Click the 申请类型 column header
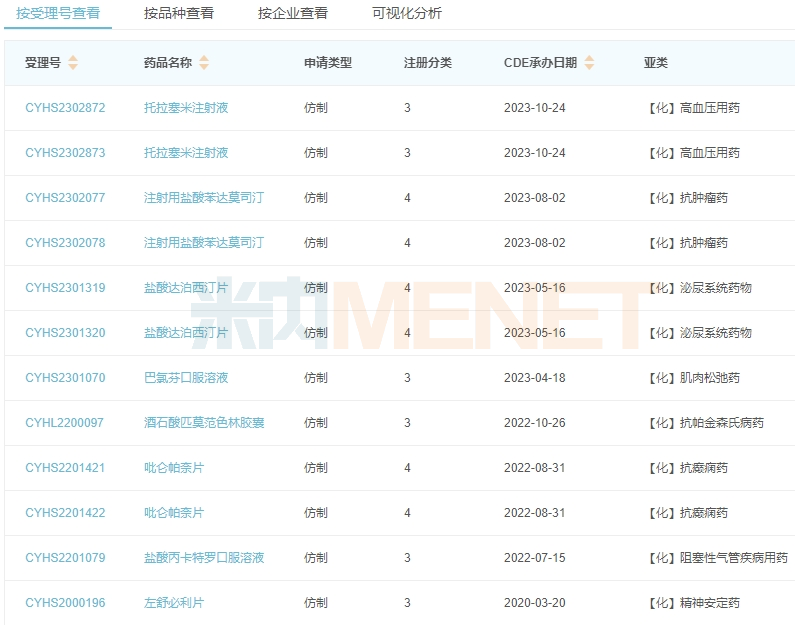 pos(328,63)
